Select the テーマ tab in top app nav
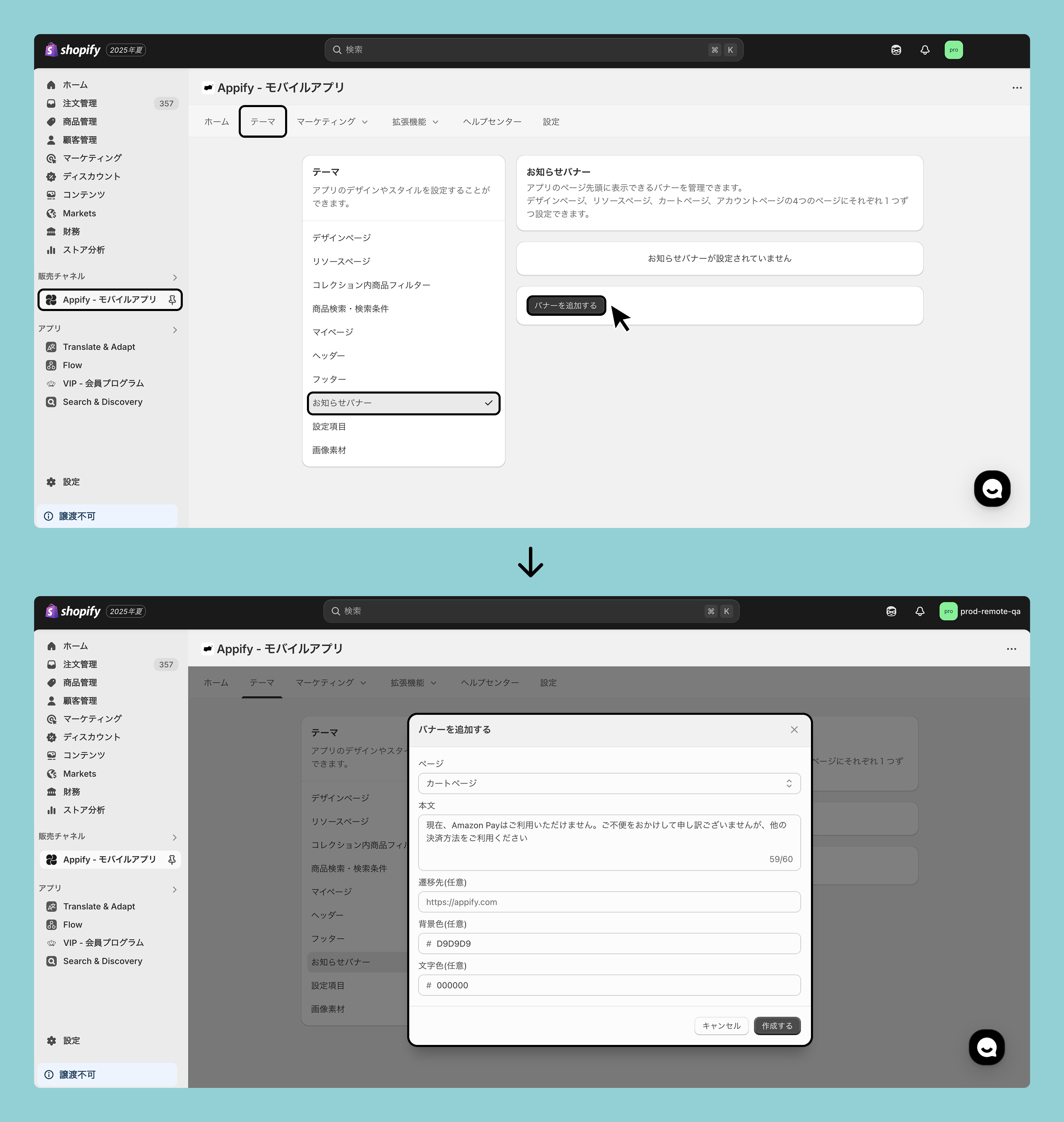This screenshot has height=1122, width=1064. [263, 122]
